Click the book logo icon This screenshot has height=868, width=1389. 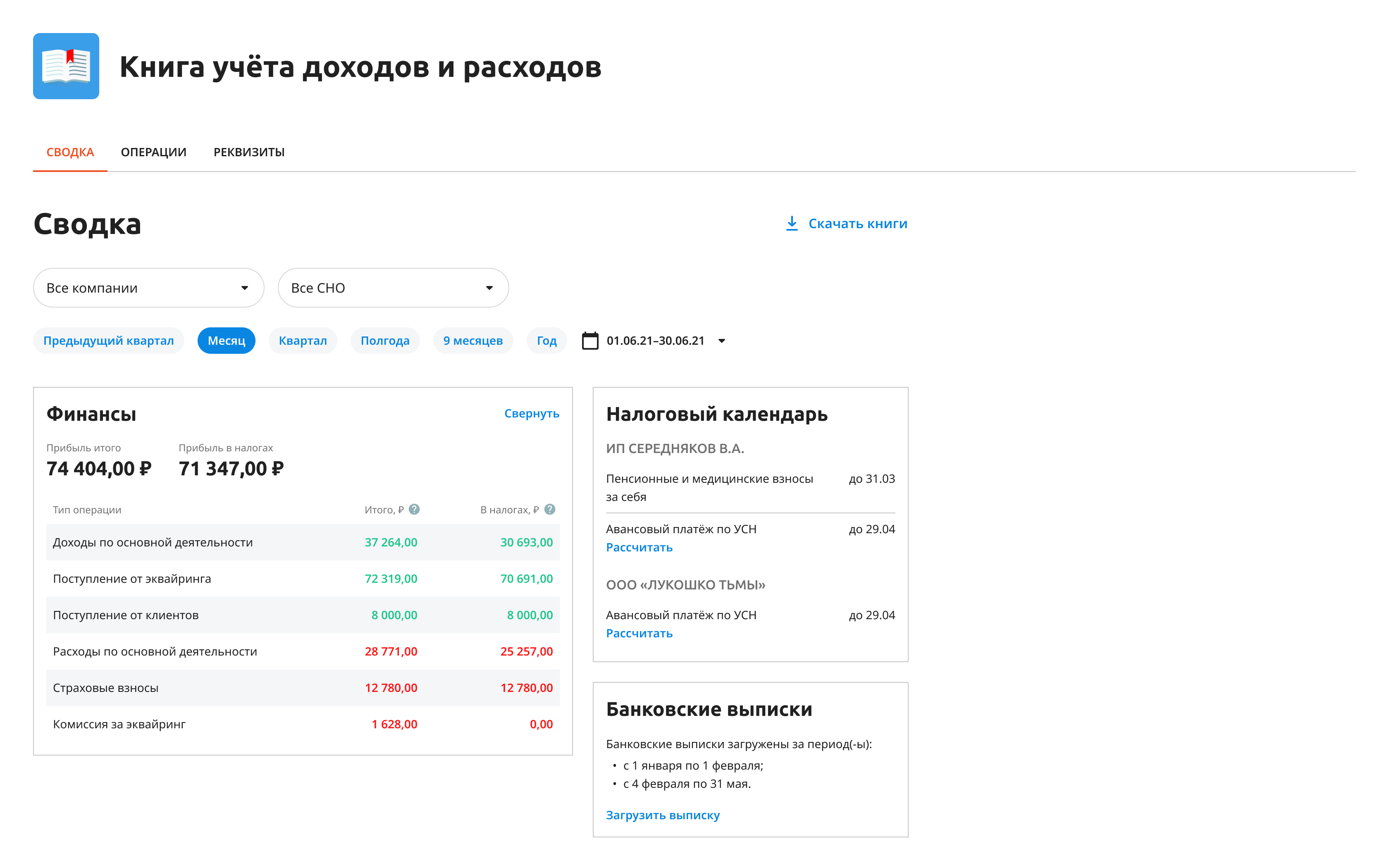pyautogui.click(x=66, y=66)
